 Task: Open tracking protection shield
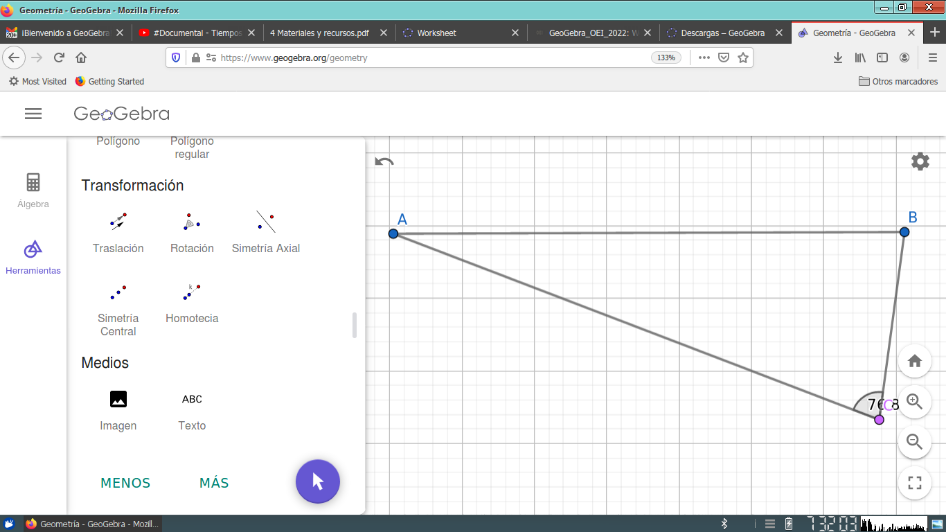(x=176, y=58)
